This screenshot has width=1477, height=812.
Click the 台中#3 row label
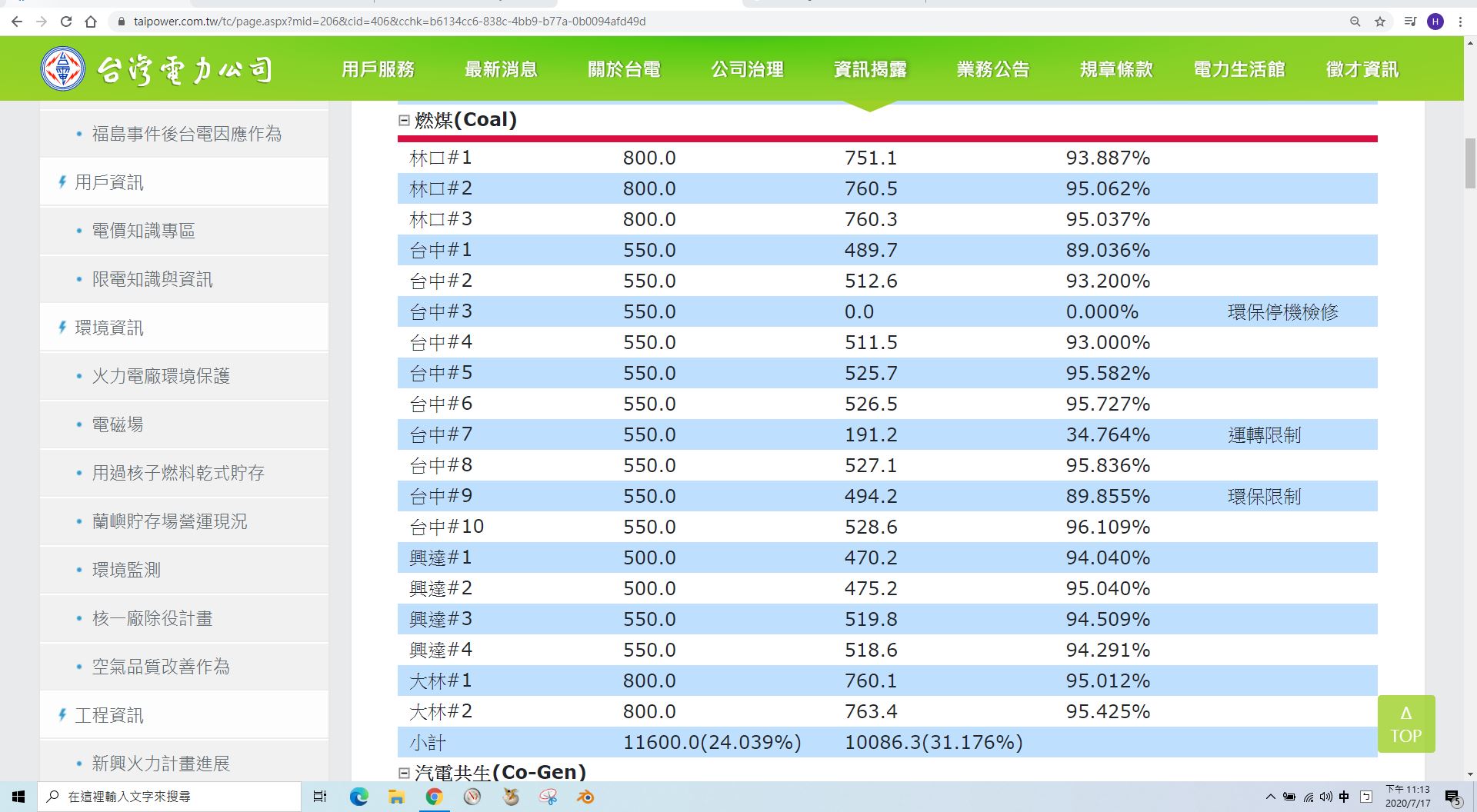[x=441, y=311]
